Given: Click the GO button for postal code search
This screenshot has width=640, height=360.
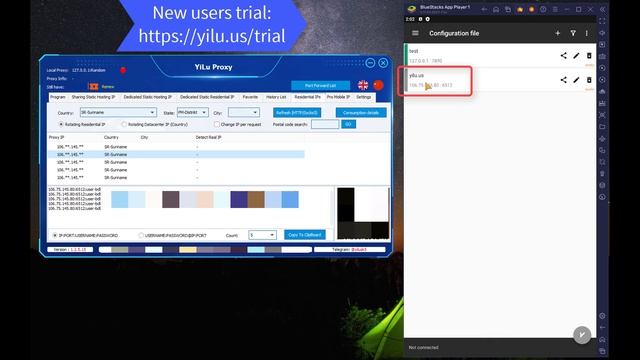Looking at the screenshot, I should [348, 124].
